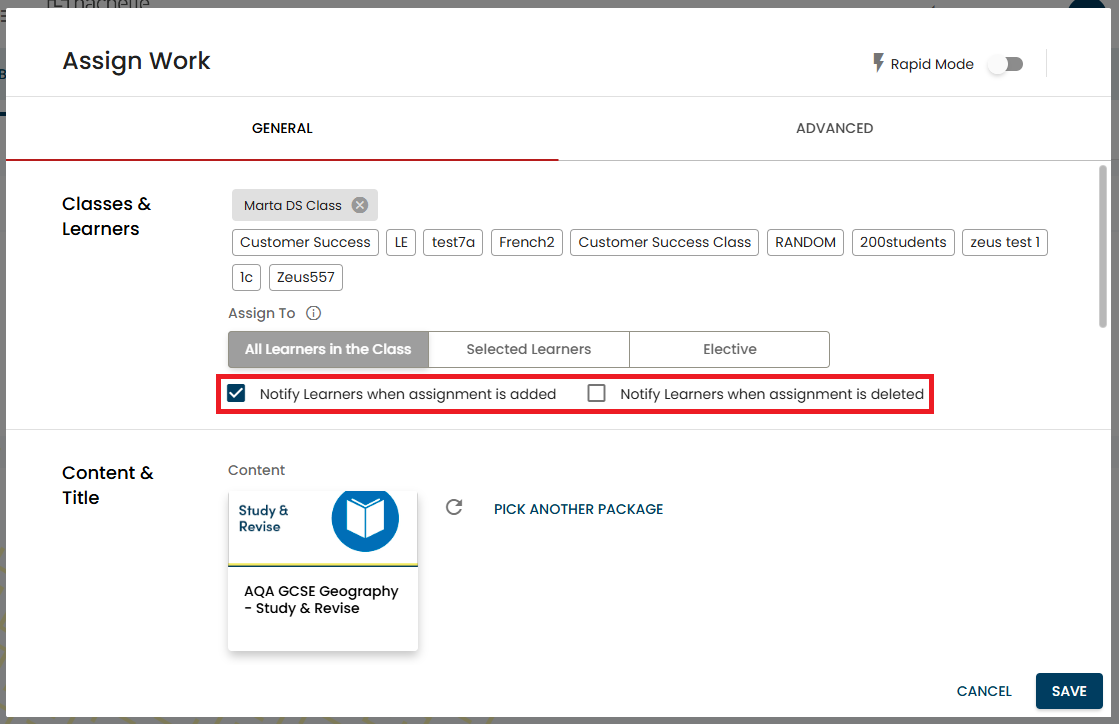Click the dialog vertical scrollbar
1119x724 pixels.
[x=1103, y=246]
